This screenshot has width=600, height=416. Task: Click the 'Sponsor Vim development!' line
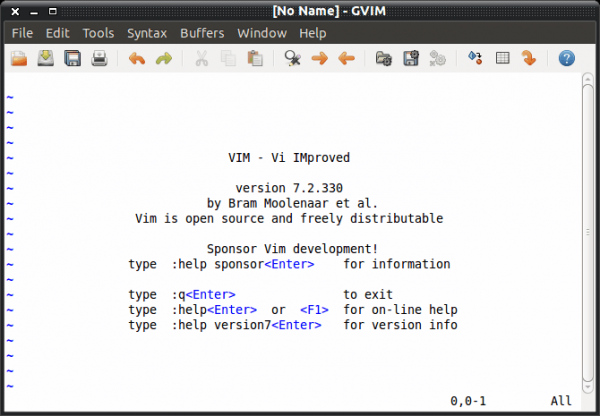click(x=292, y=249)
